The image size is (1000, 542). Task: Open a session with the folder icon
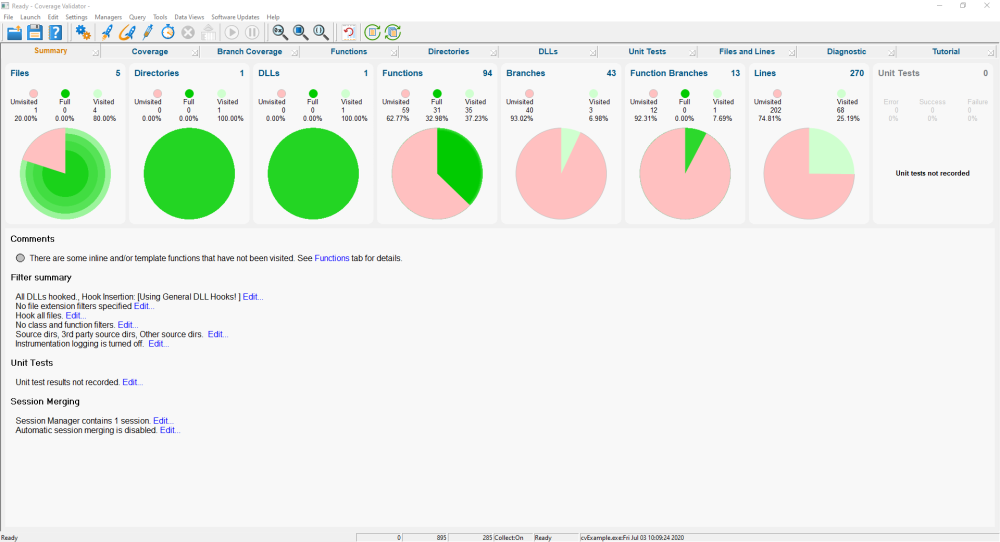(x=14, y=33)
